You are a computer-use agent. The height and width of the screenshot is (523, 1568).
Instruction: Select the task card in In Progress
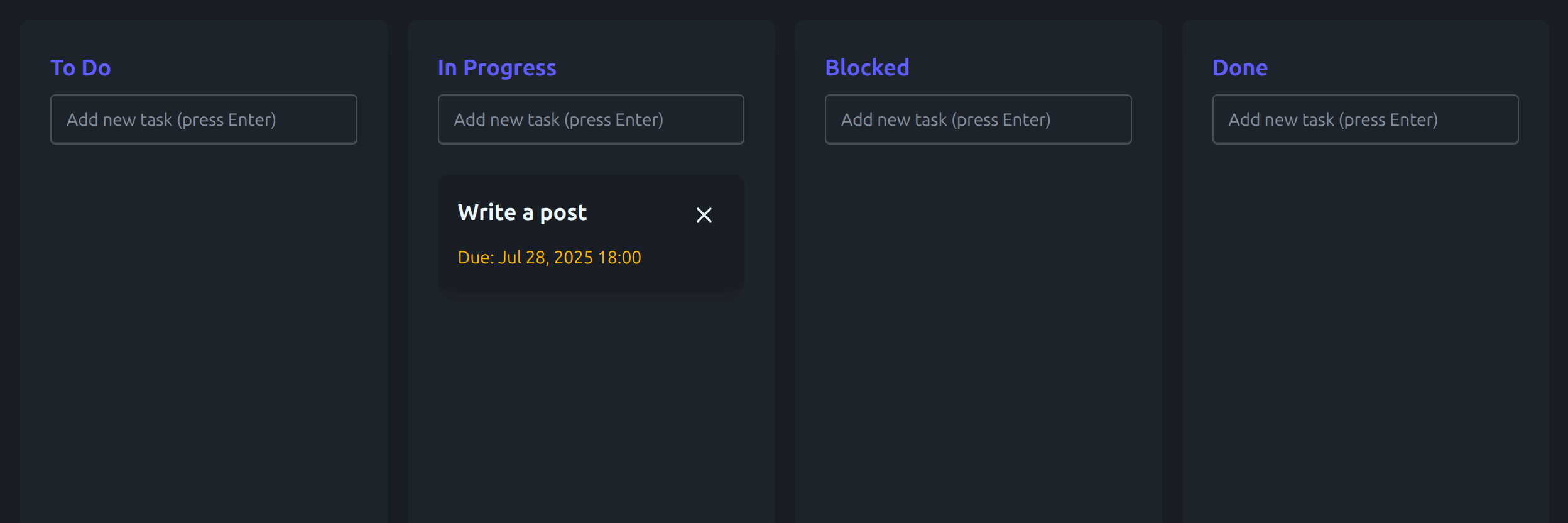coord(591,233)
